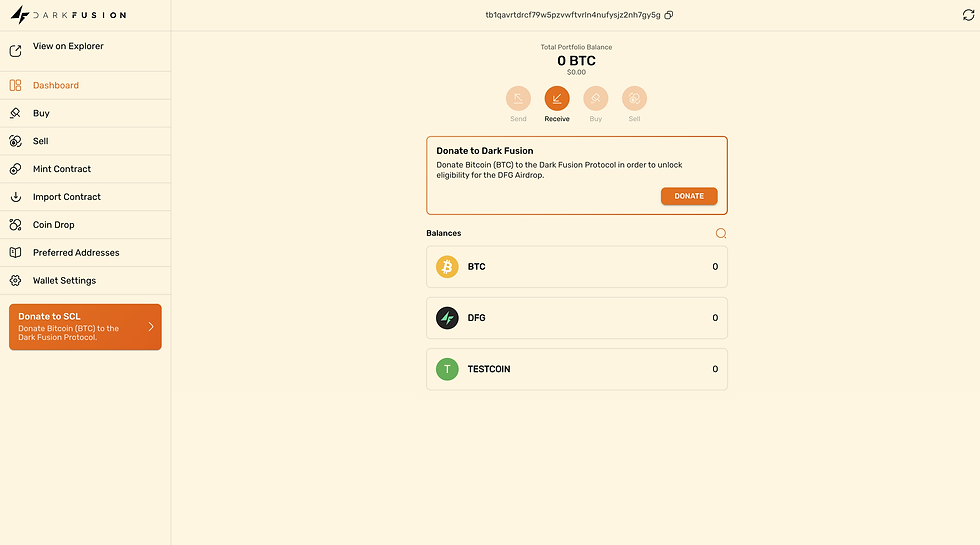Click the Dark Fusion logo
The width and height of the screenshot is (980, 545).
click(x=68, y=15)
